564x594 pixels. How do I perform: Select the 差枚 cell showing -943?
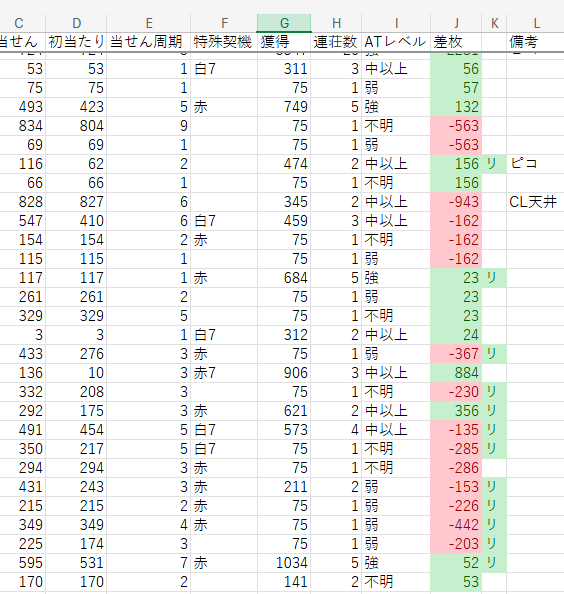coord(456,202)
